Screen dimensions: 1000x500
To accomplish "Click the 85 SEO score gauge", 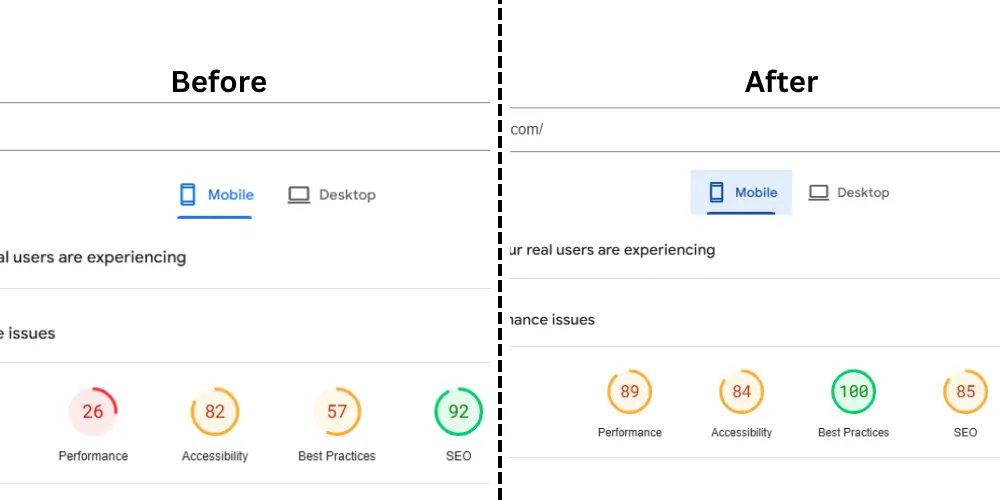I will click(x=966, y=392).
